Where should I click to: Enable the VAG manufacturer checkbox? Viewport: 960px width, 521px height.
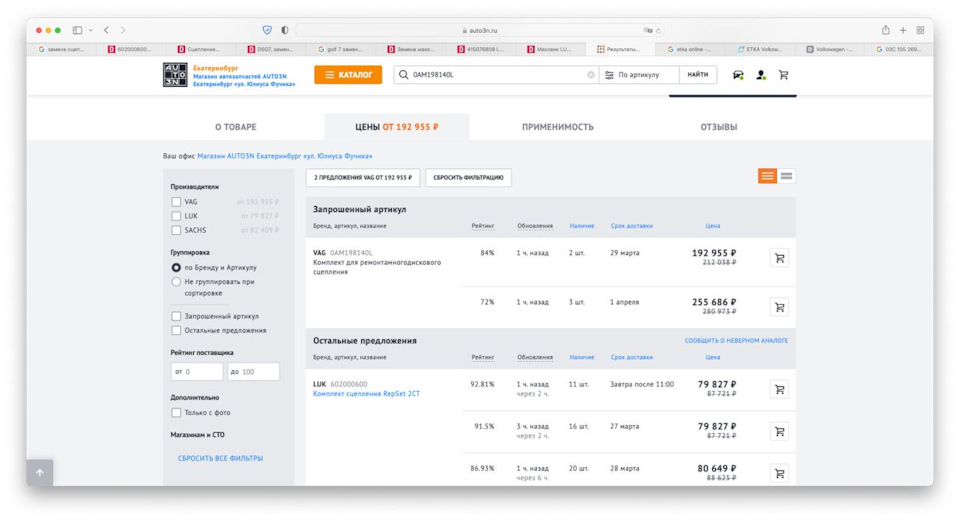pos(176,202)
